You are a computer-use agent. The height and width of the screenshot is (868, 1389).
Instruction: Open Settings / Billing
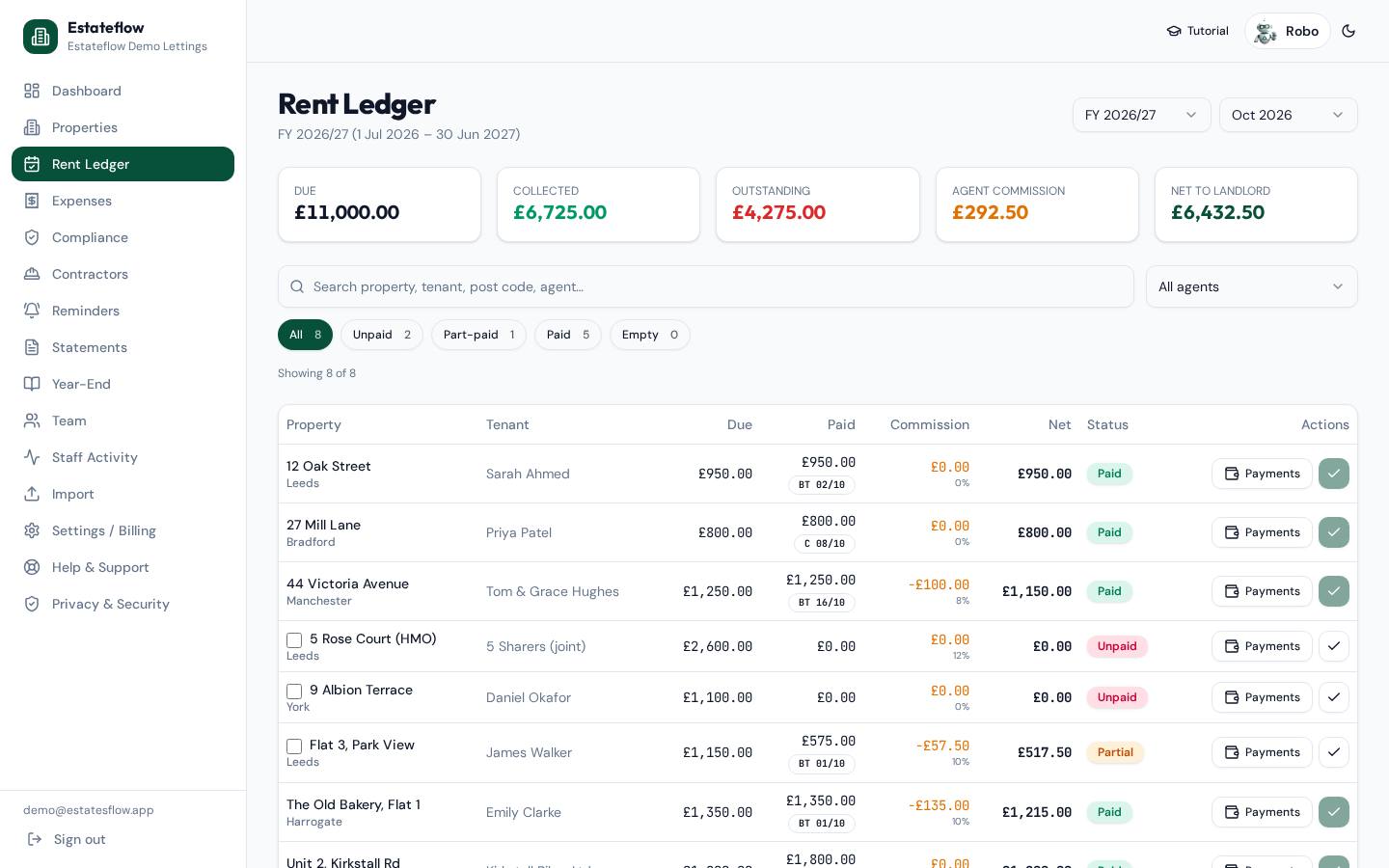(123, 530)
